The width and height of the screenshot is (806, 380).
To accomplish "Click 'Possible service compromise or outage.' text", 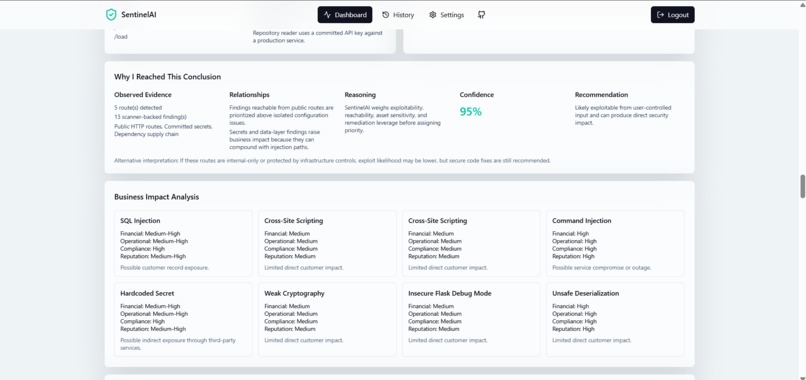I will tap(601, 267).
